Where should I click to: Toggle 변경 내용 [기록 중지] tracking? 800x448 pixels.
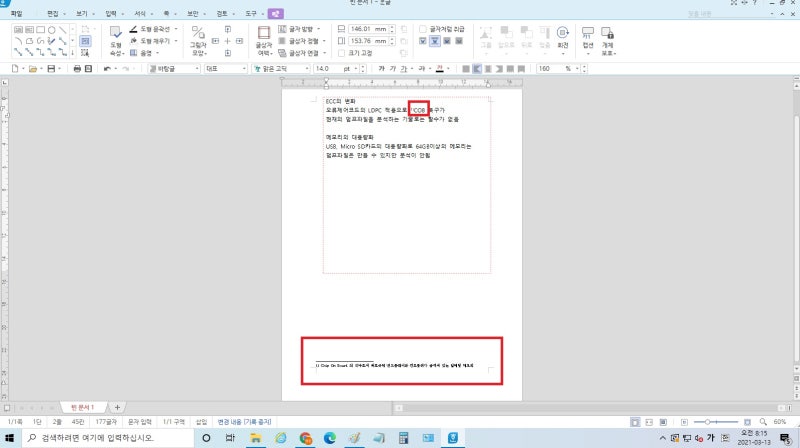(244, 422)
